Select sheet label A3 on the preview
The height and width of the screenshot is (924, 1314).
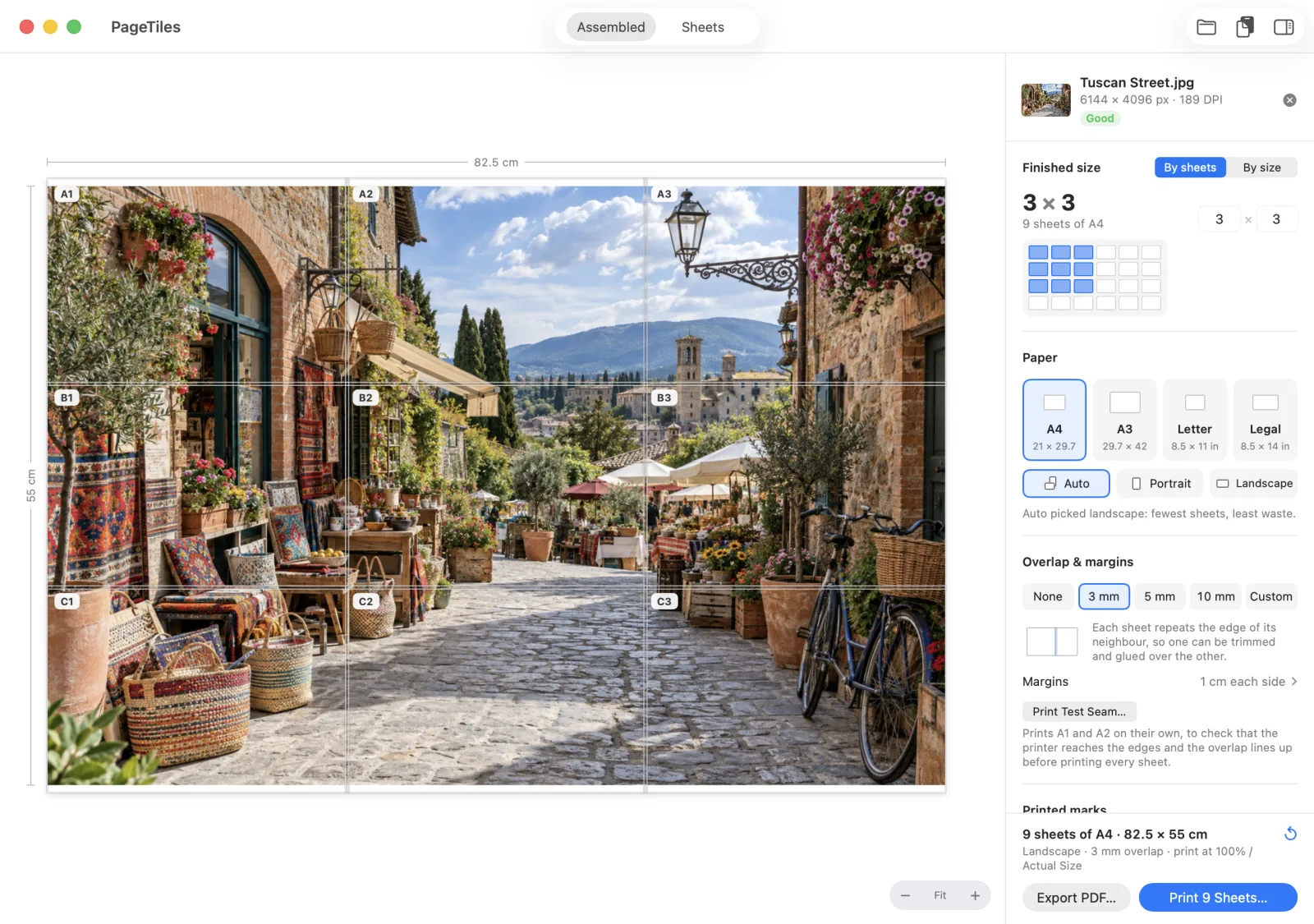pos(664,194)
